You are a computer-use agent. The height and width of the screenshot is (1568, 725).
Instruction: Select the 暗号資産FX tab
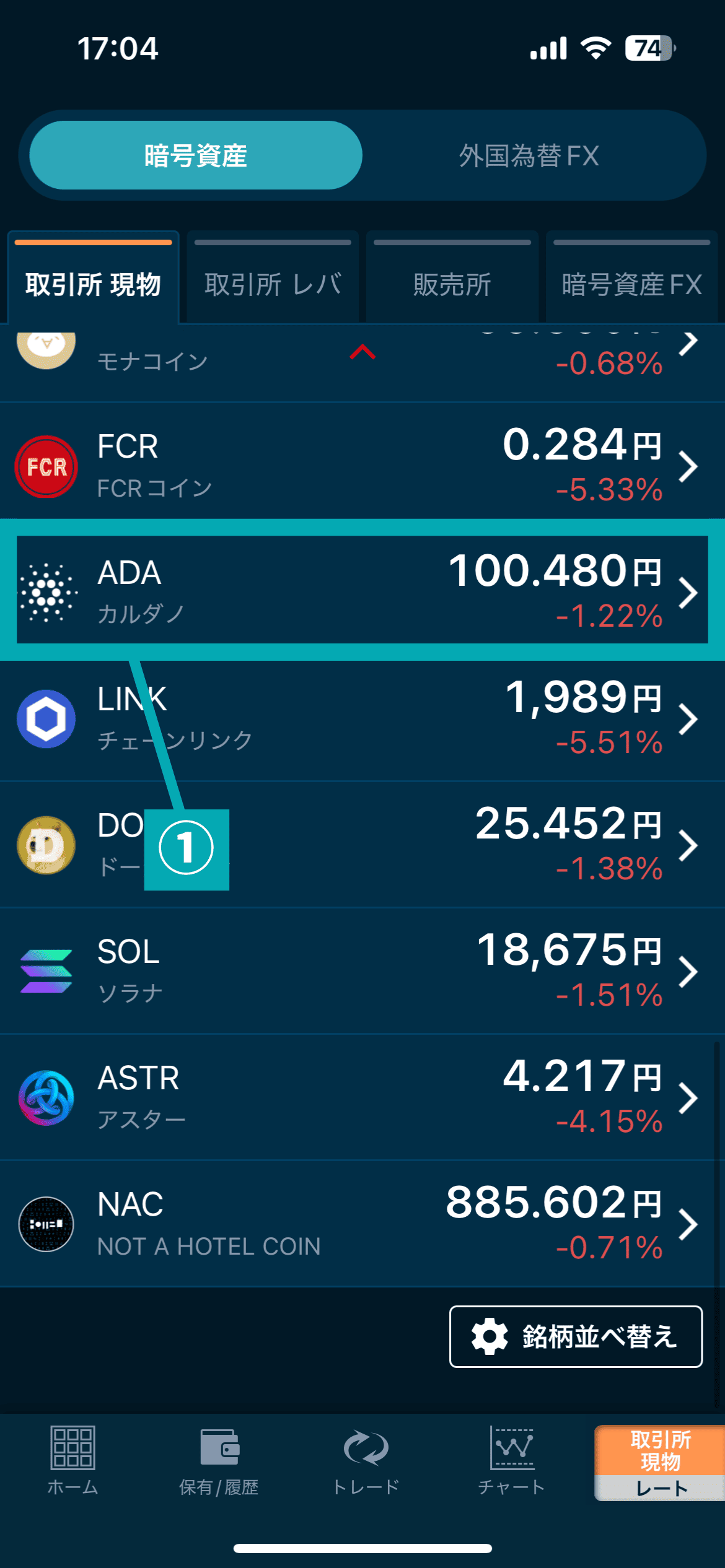[631, 284]
